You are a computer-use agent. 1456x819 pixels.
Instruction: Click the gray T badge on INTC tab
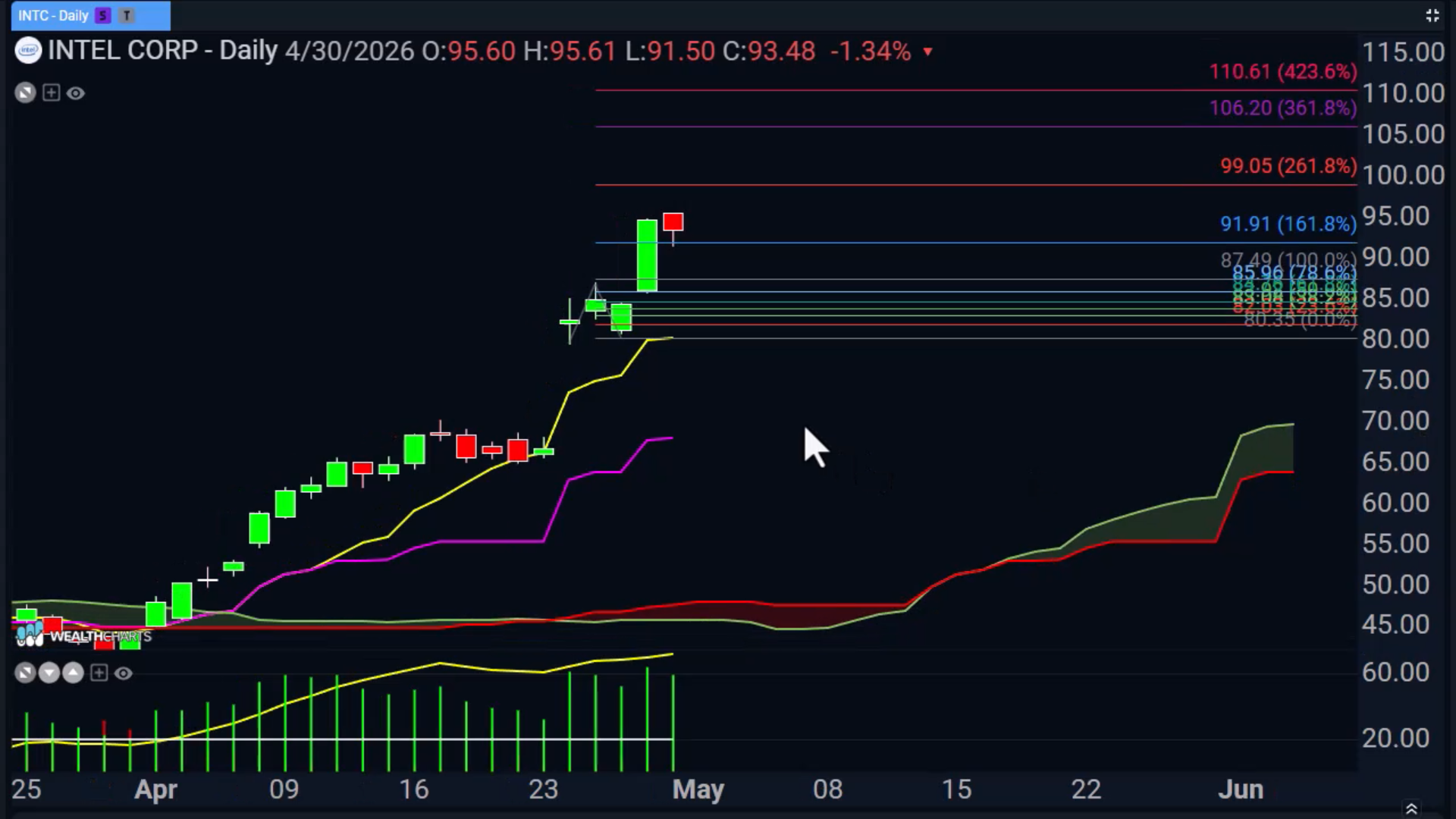(127, 15)
